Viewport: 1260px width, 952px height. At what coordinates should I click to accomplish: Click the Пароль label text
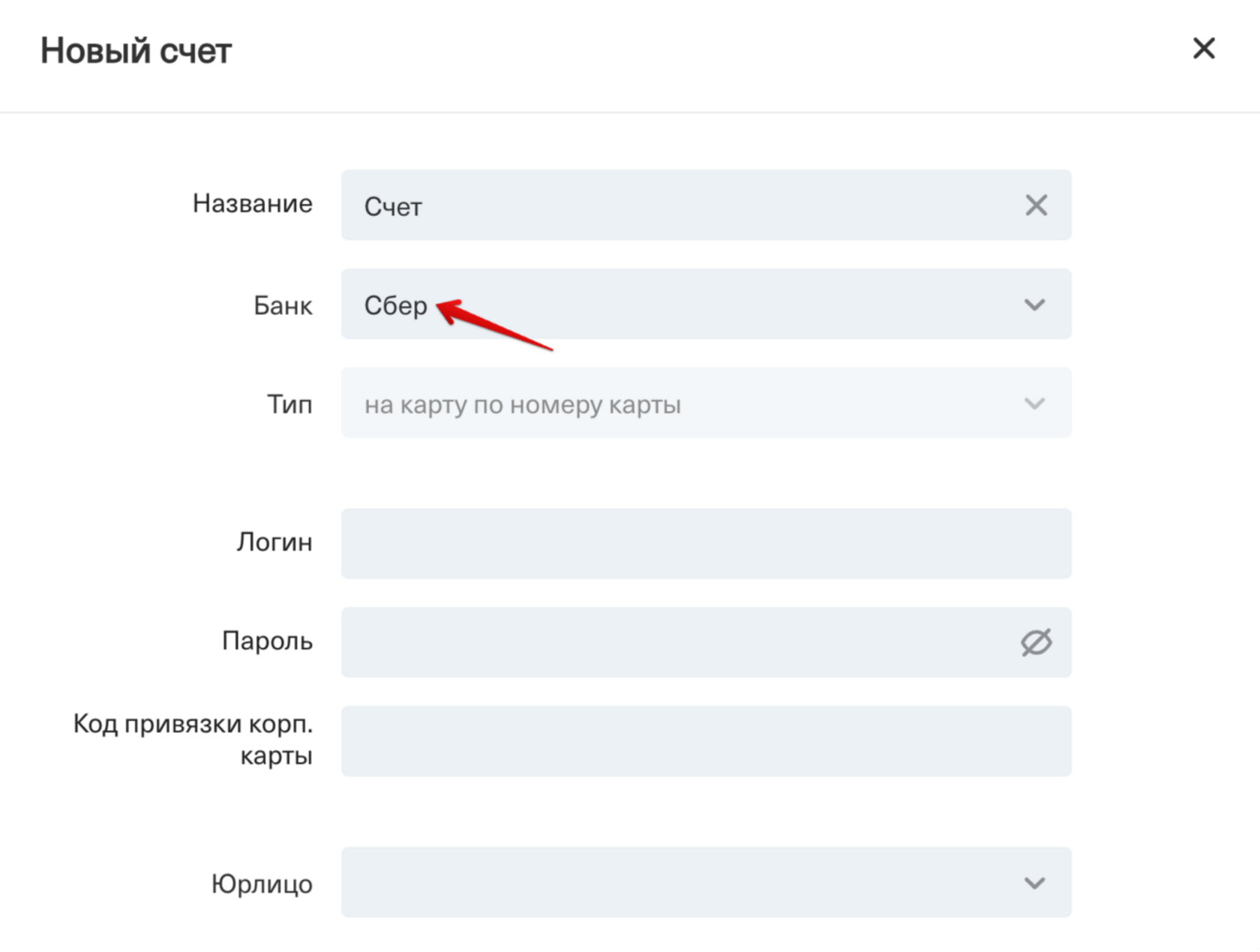click(267, 641)
